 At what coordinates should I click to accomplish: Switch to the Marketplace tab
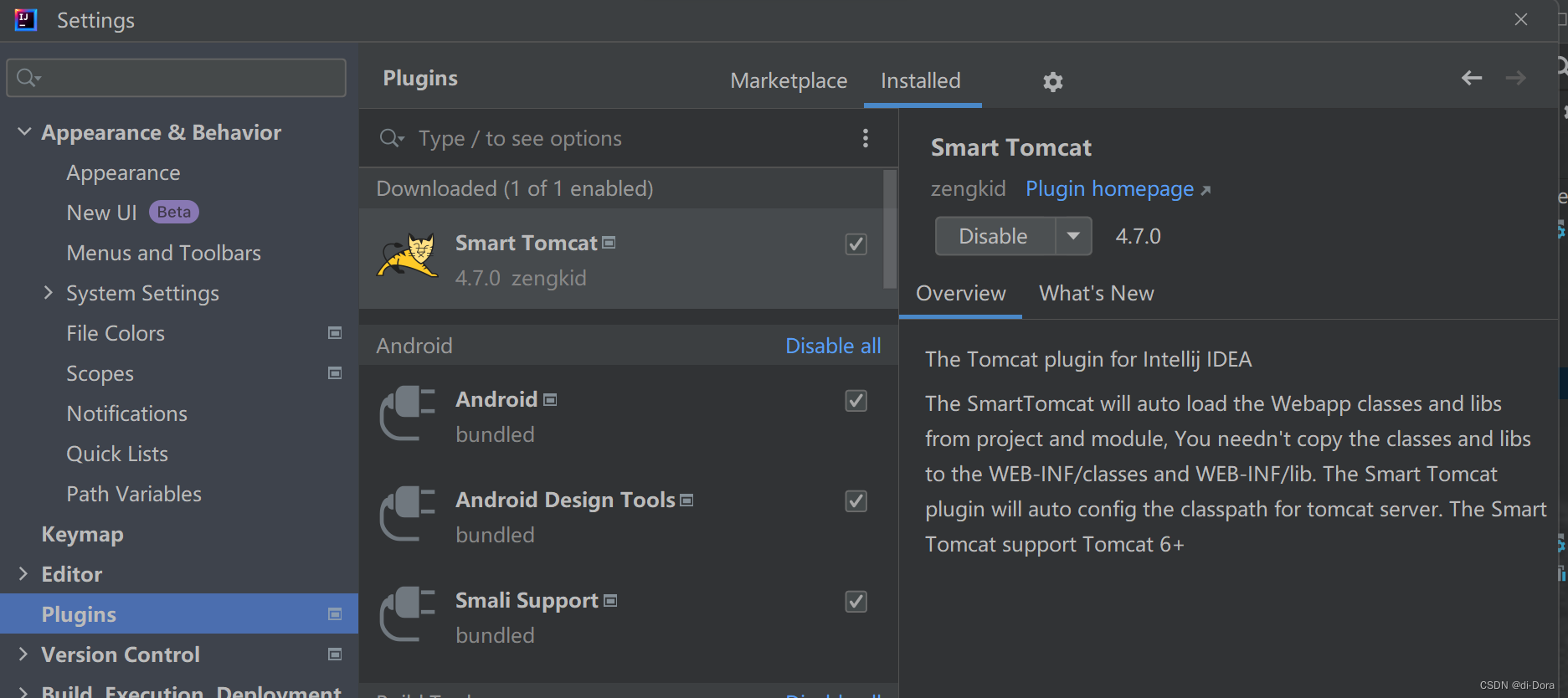coord(789,81)
